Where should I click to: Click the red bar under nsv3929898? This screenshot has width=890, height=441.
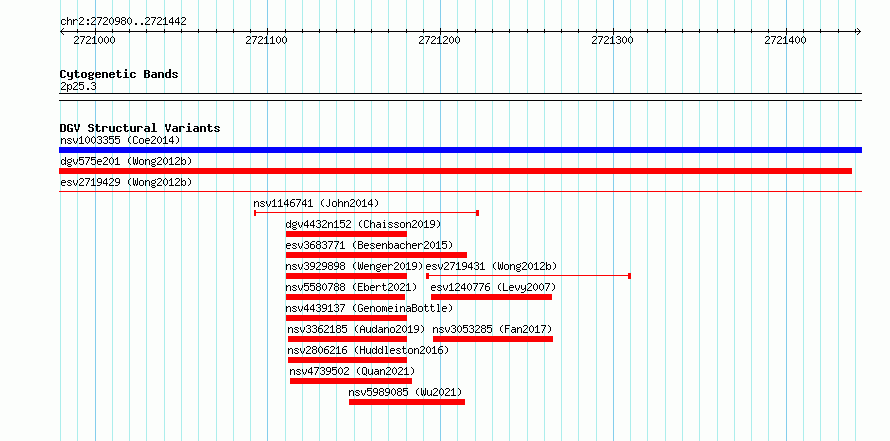[346, 276]
